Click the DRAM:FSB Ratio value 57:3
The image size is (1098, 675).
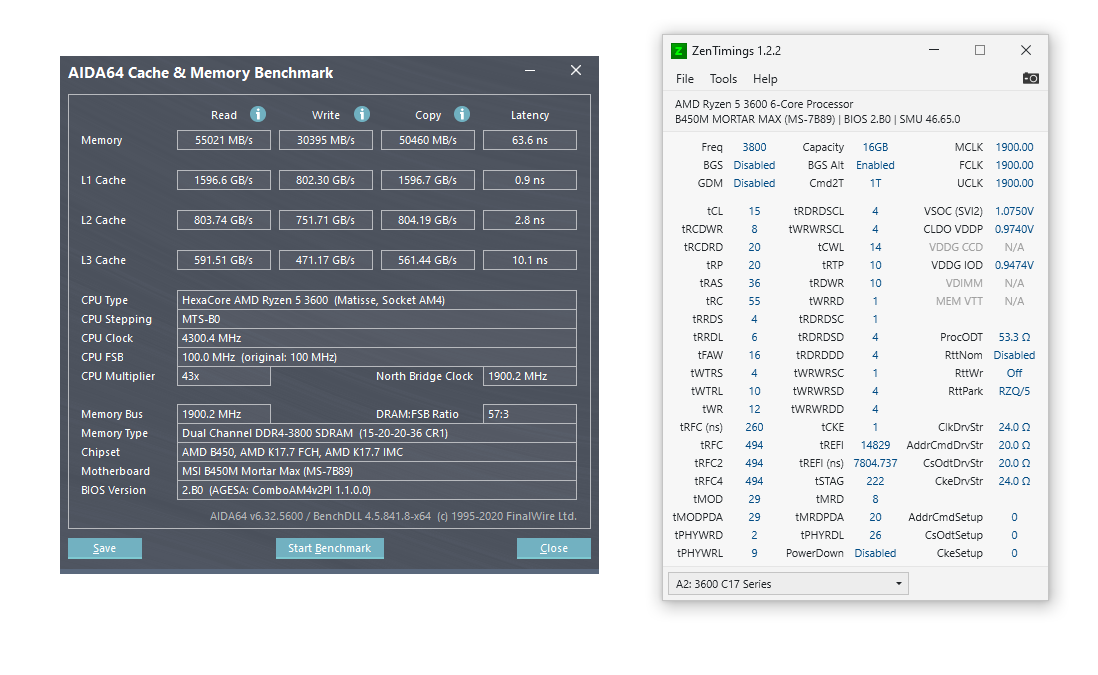(x=530, y=414)
